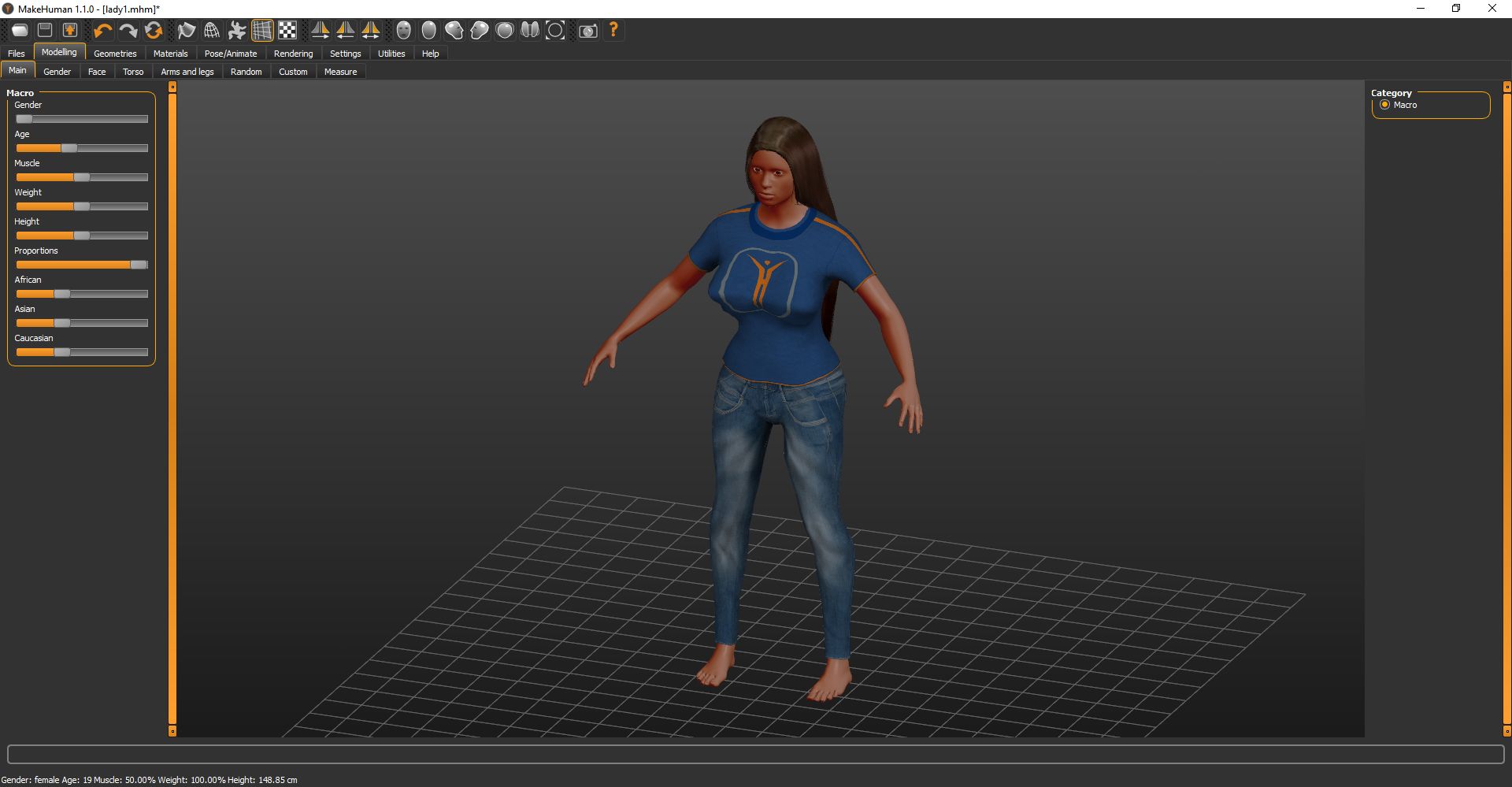Switch to the Face sub-tab
1512x787 pixels.
[97, 72]
